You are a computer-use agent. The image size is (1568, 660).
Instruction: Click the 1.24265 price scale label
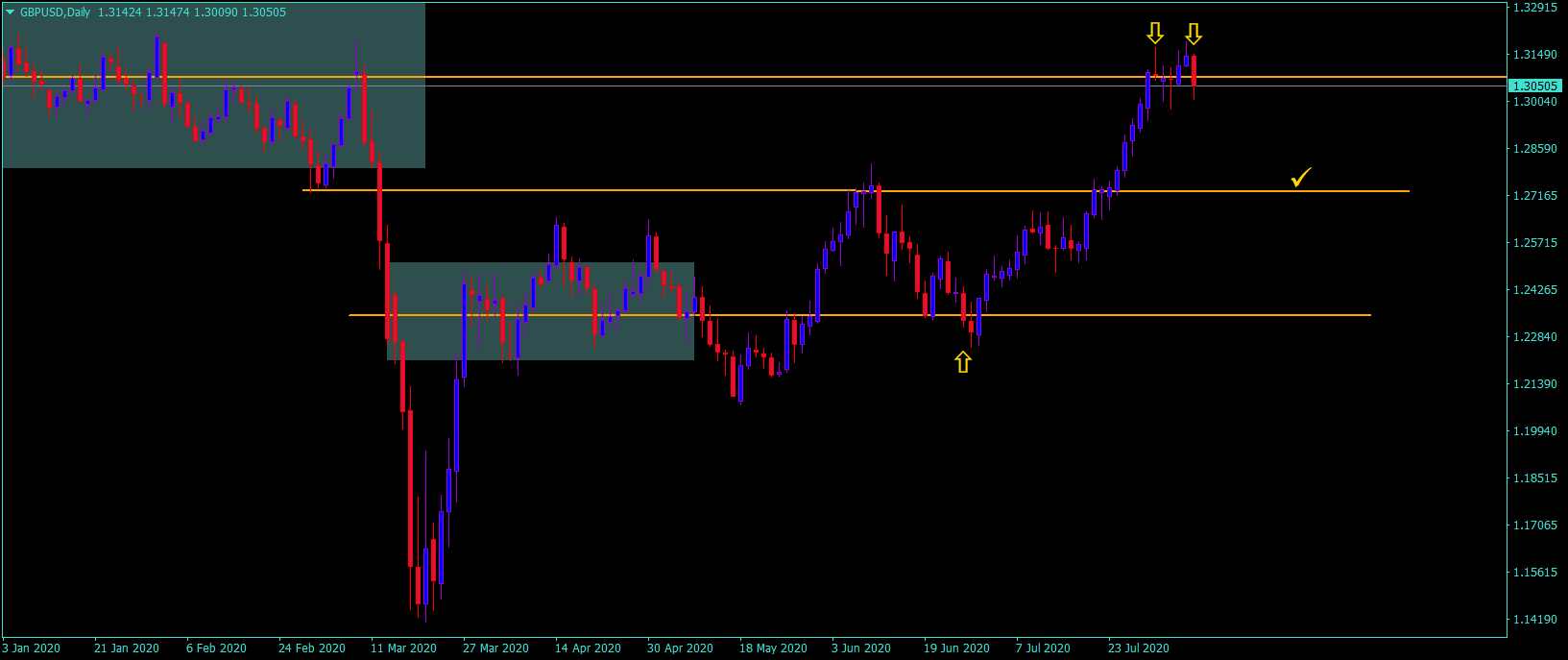tap(1534, 290)
